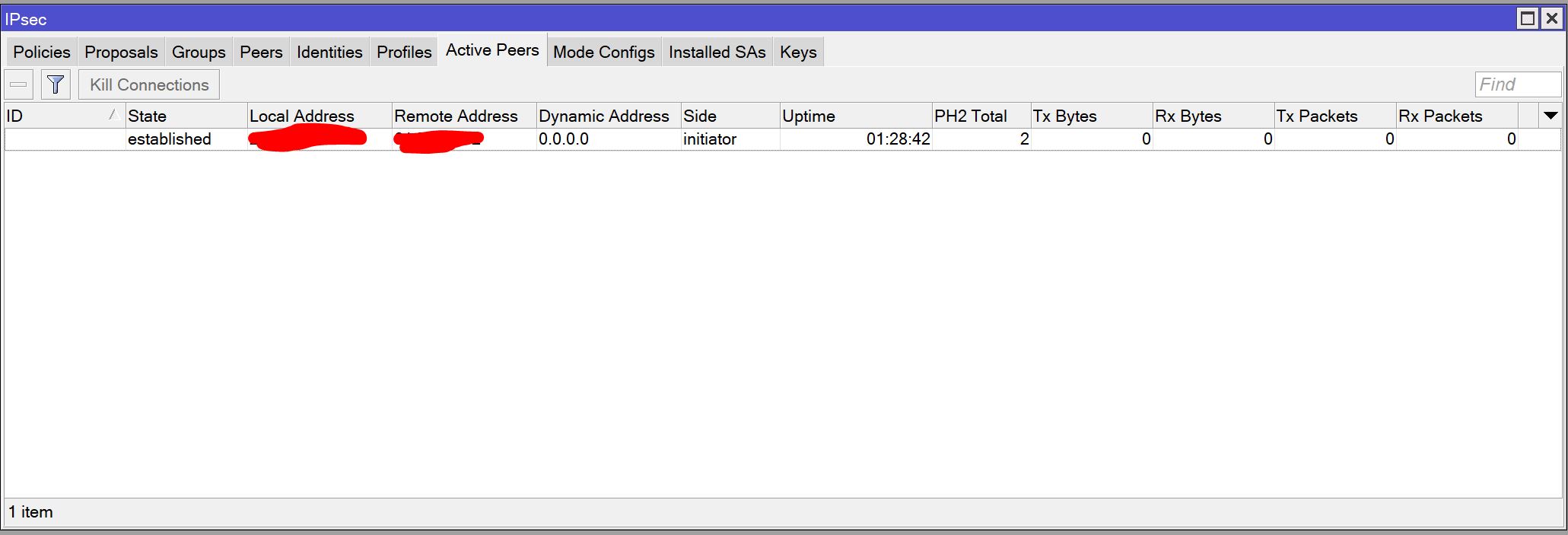Sort by the Uptime column header

pos(856,116)
